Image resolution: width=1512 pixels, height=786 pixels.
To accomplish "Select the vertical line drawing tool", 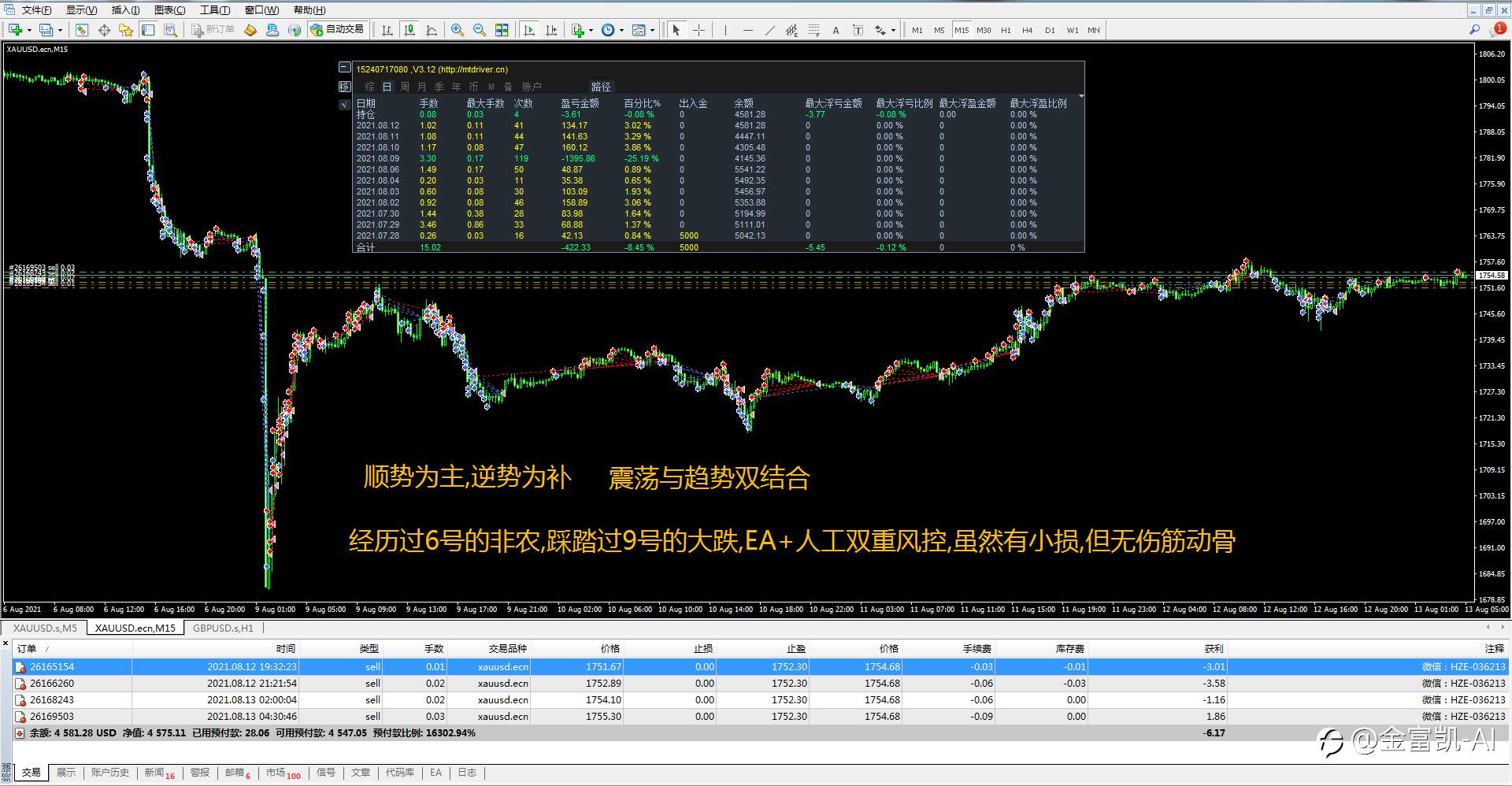I will click(x=725, y=30).
